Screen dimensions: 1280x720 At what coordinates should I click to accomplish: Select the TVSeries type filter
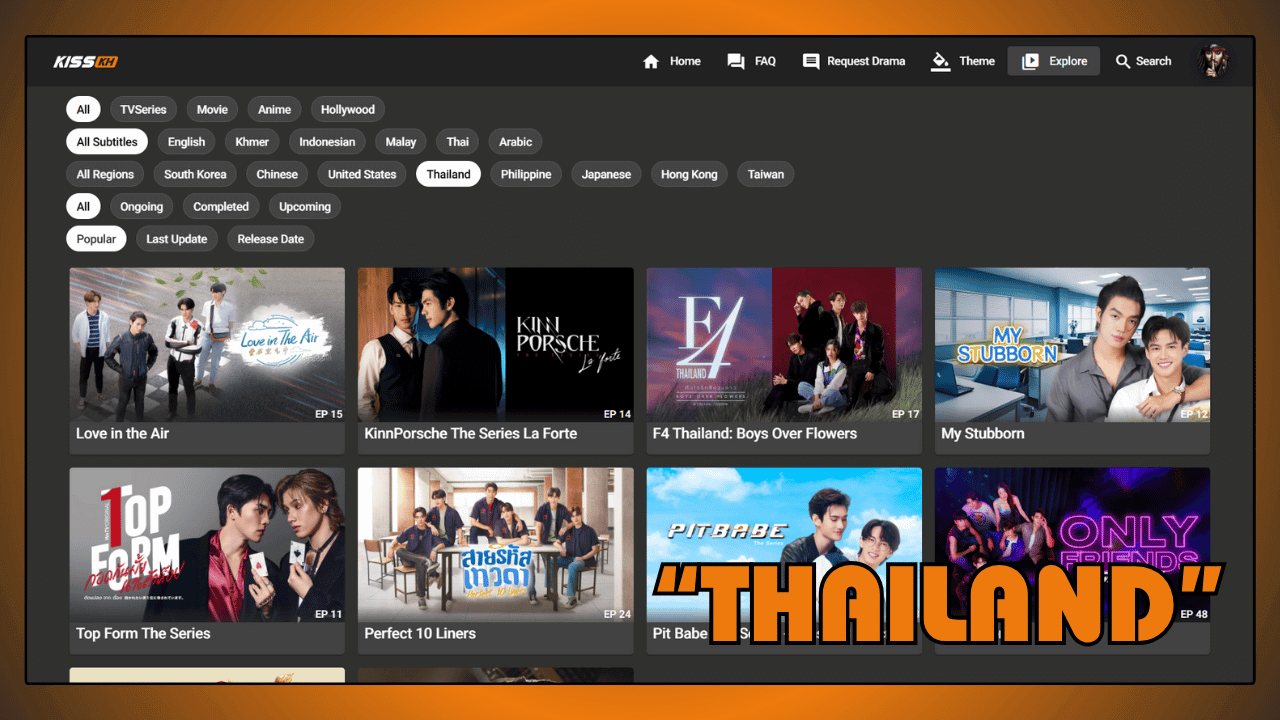coord(143,110)
